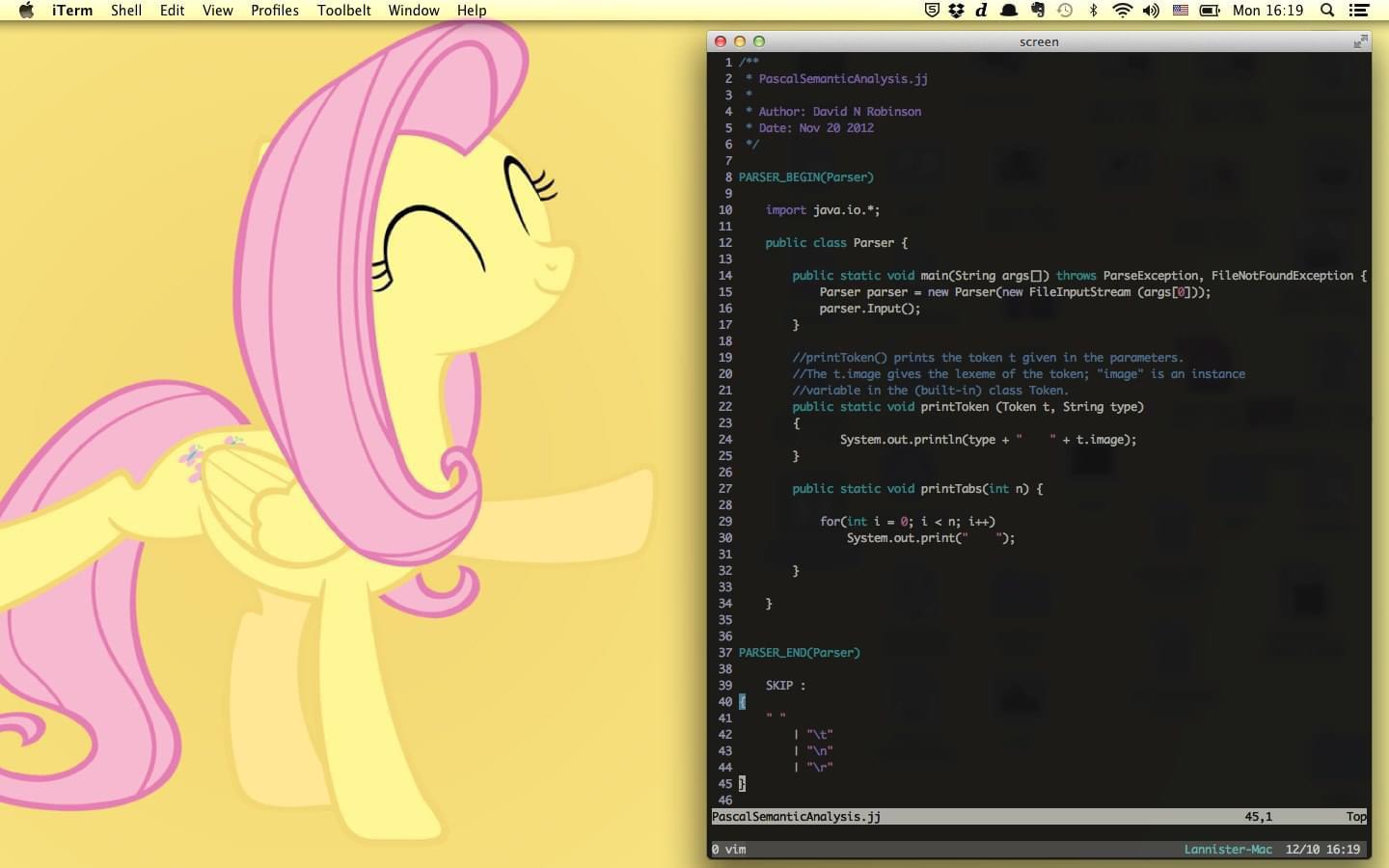Click the italic d menu bar icon
This screenshot has height=868, width=1389.
click(982, 11)
